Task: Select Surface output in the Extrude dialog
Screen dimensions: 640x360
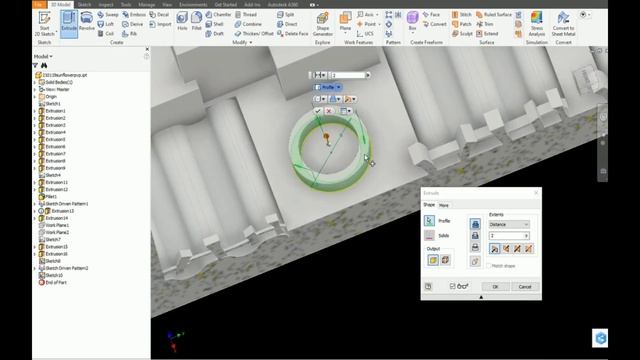Action: click(x=445, y=260)
